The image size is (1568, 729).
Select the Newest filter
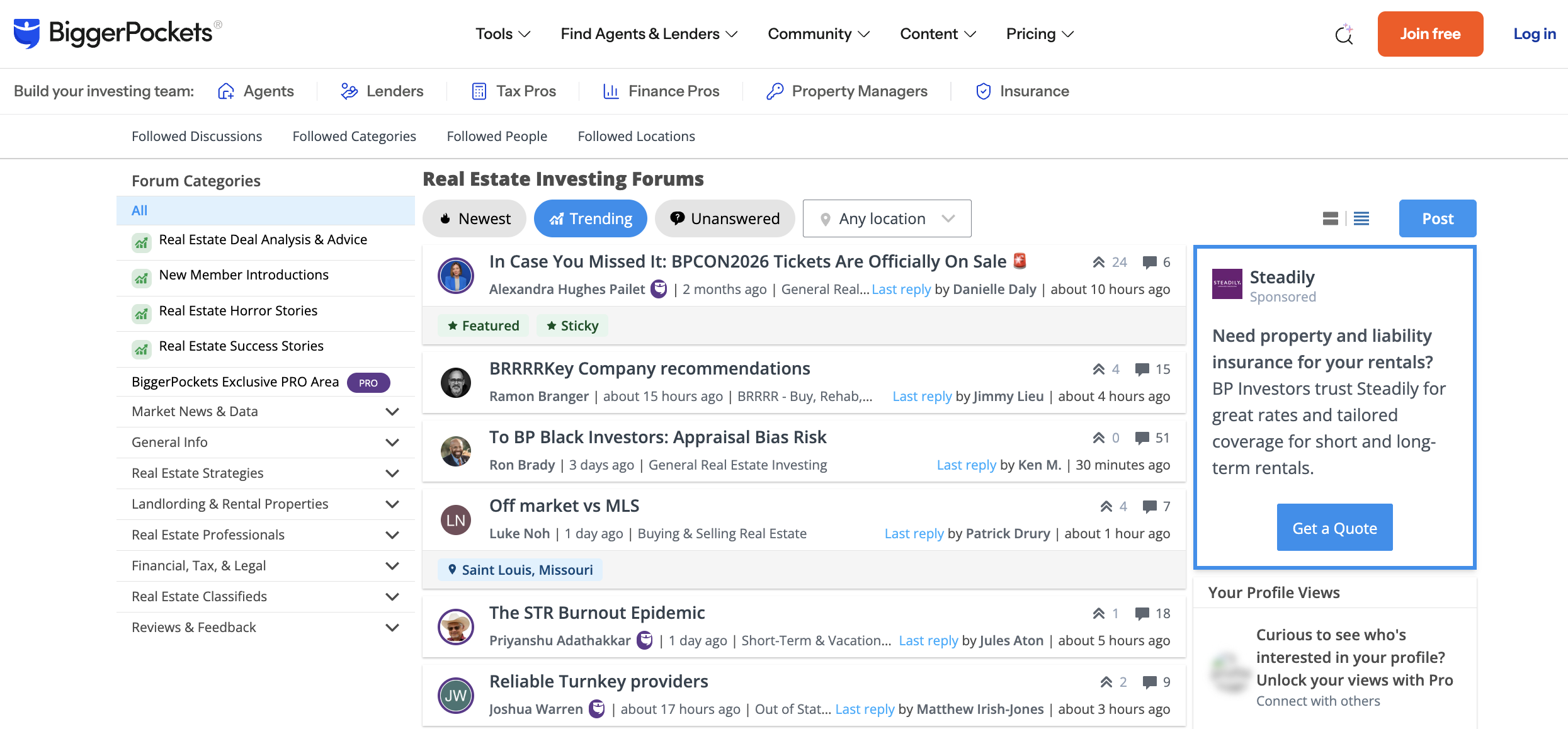tap(474, 218)
